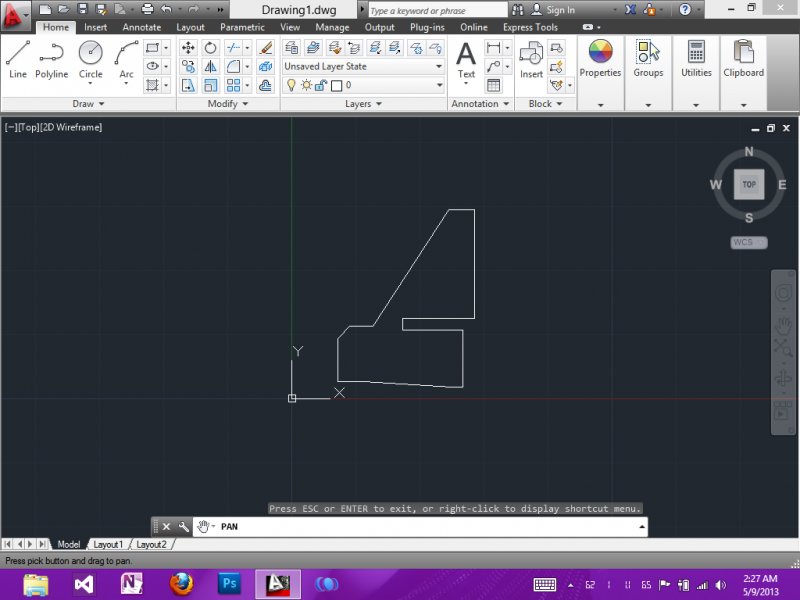The image size is (800, 600).
Task: Expand the Annotation panel flyout
Action: (x=480, y=104)
